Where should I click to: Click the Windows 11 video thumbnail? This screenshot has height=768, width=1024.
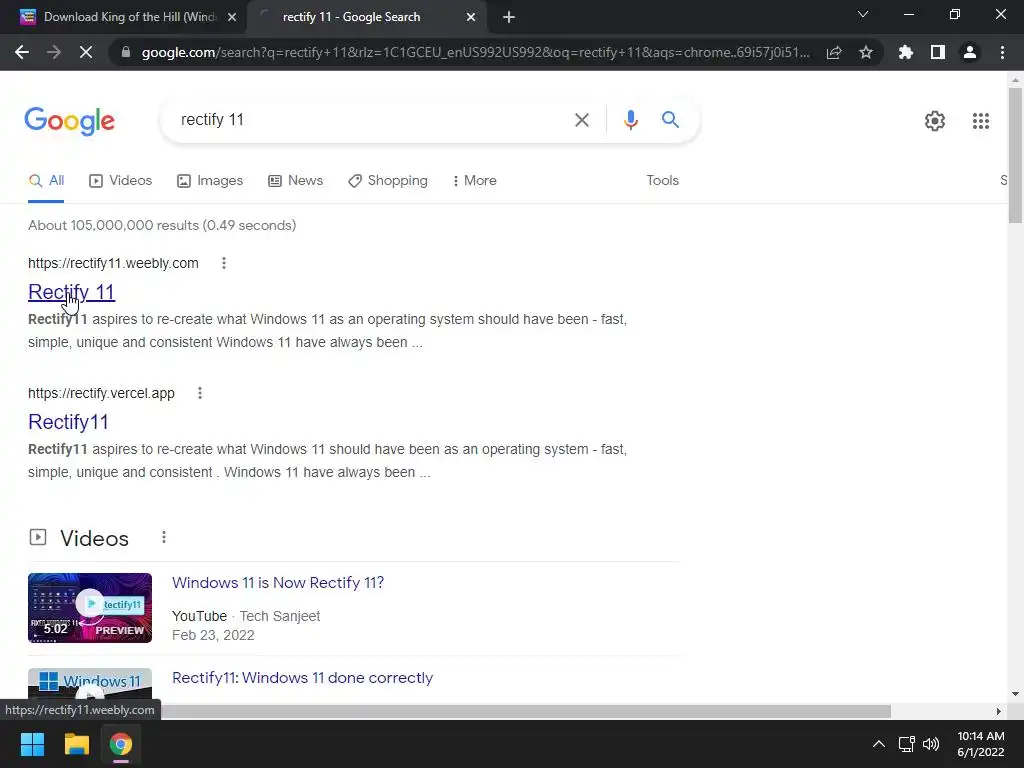point(90,686)
